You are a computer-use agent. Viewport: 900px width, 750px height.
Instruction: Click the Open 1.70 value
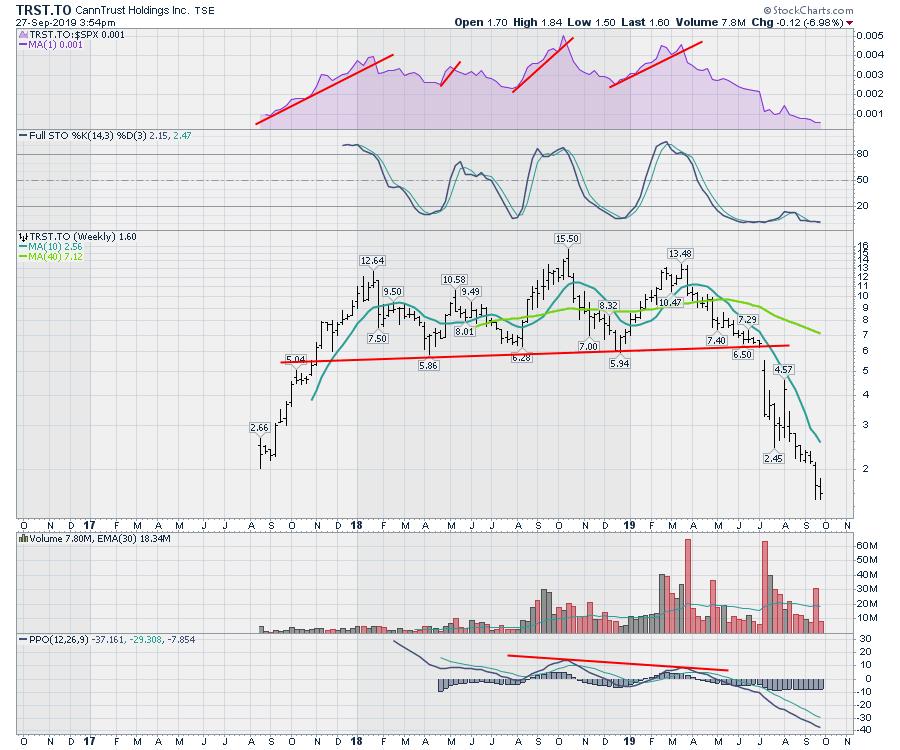click(481, 22)
